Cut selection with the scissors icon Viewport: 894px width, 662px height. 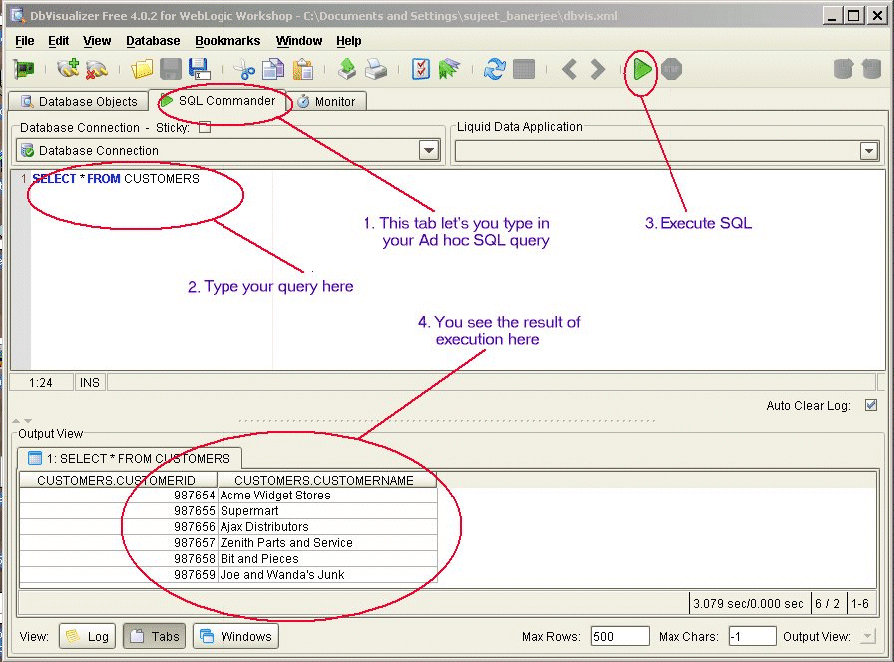point(245,70)
